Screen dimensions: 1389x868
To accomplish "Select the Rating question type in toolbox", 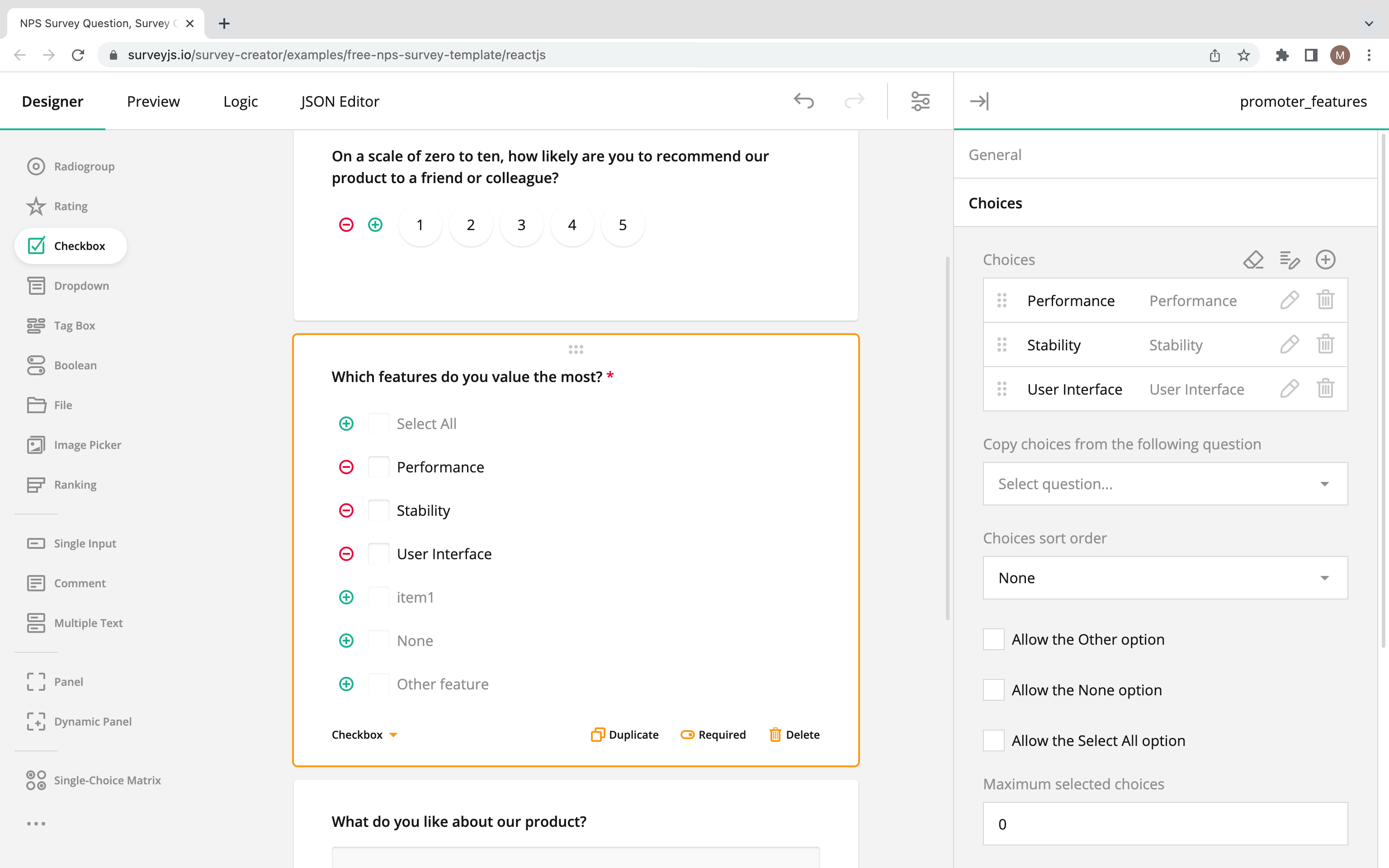I will [71, 206].
